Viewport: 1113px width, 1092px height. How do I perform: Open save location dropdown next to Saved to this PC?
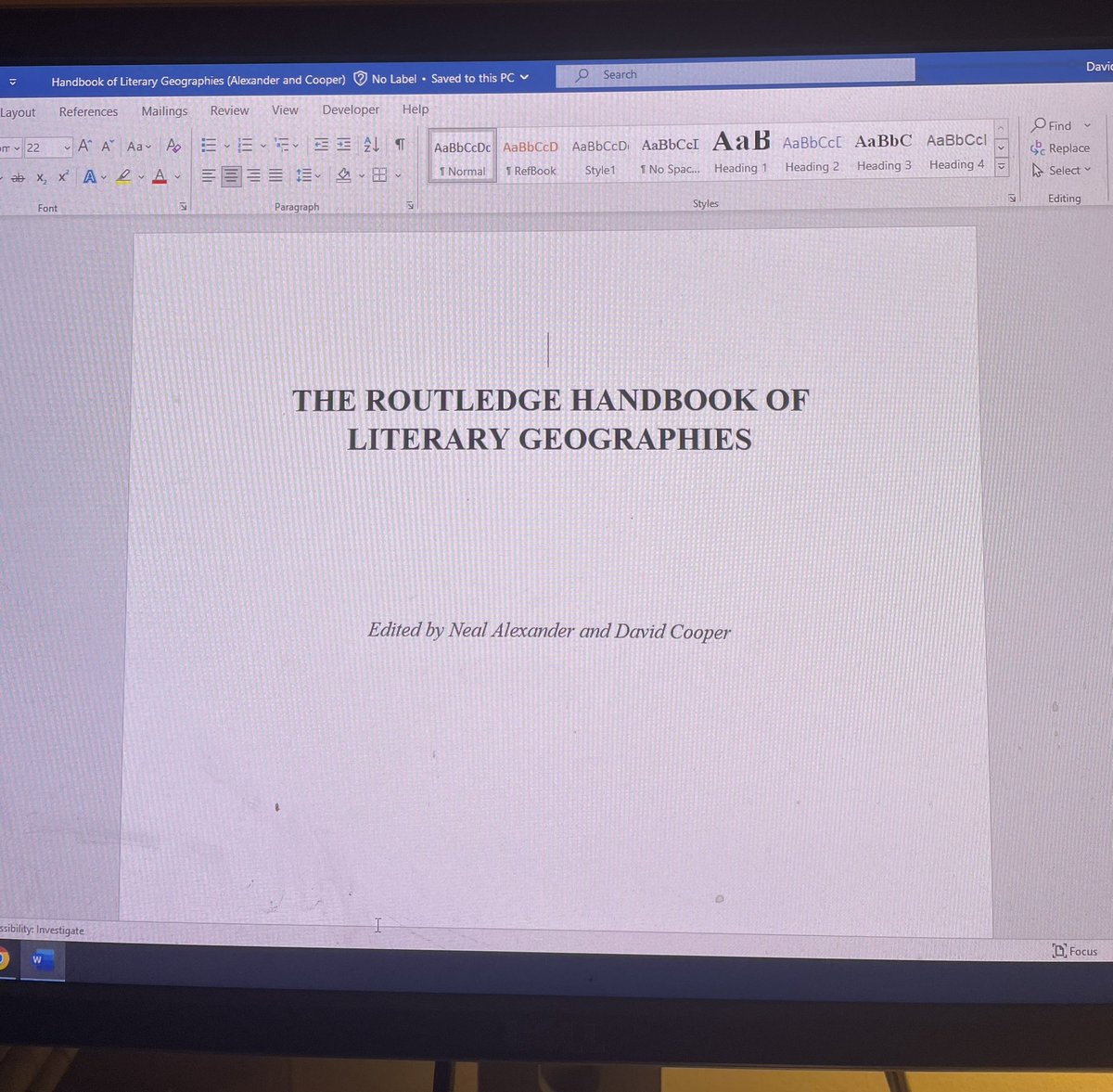point(524,77)
